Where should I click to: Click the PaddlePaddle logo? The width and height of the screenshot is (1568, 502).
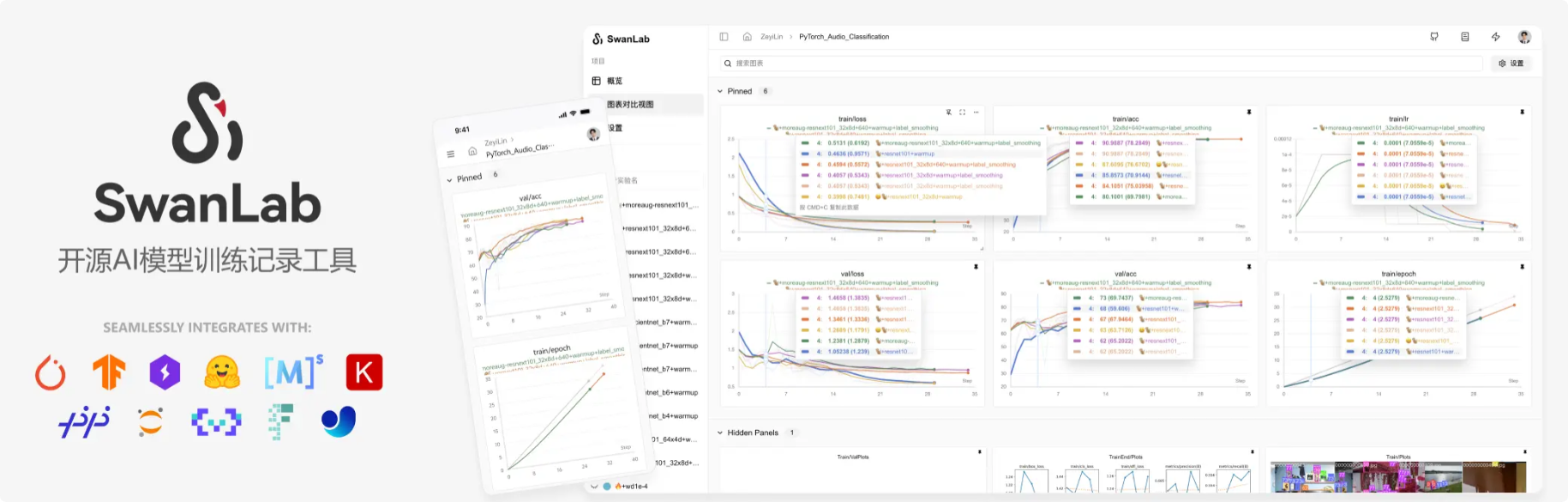(x=85, y=421)
